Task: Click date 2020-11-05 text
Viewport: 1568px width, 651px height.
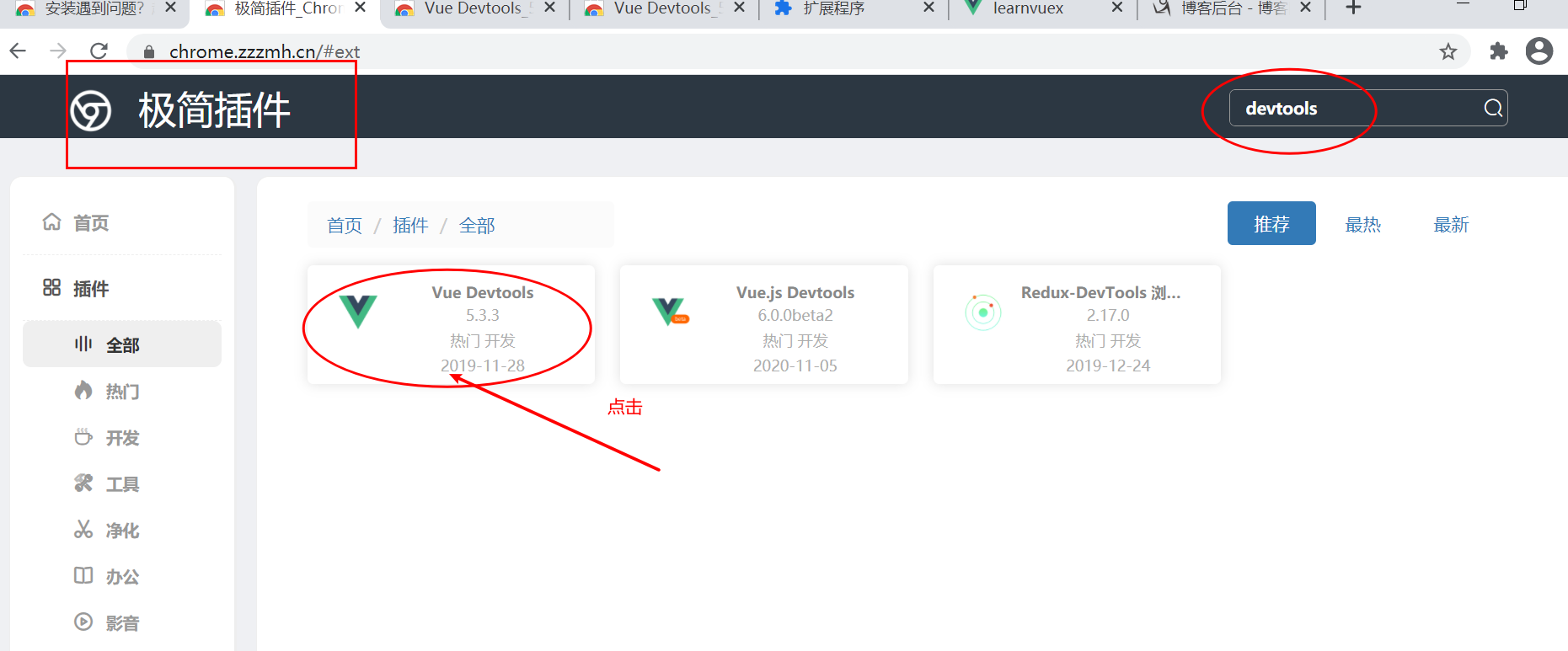Action: coord(795,366)
